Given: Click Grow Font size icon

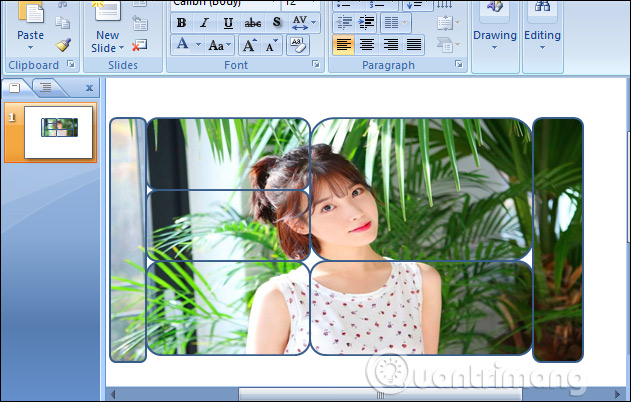Looking at the screenshot, I should (249, 45).
